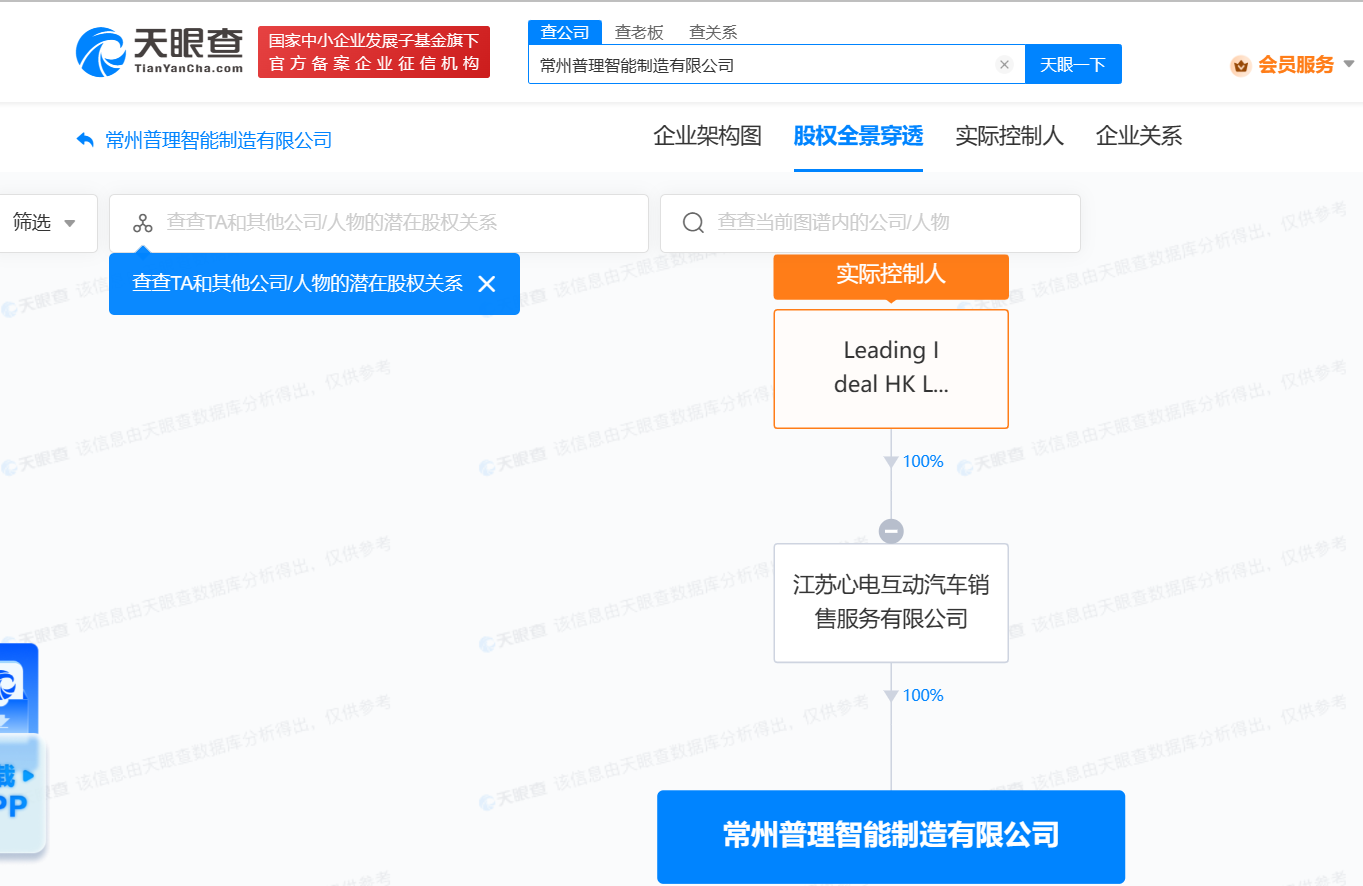This screenshot has height=886, width=1363.
Task: Close the blue equity relation tooltip
Action: [487, 284]
